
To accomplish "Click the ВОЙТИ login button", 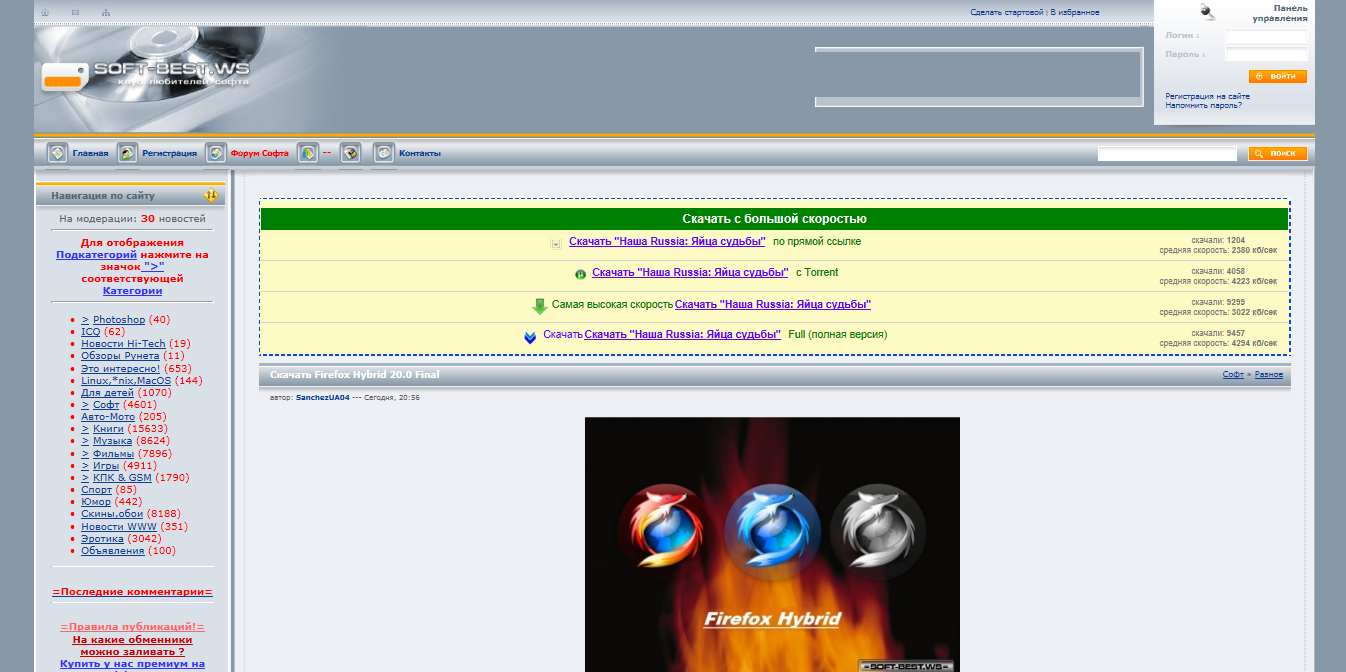I will point(1277,76).
